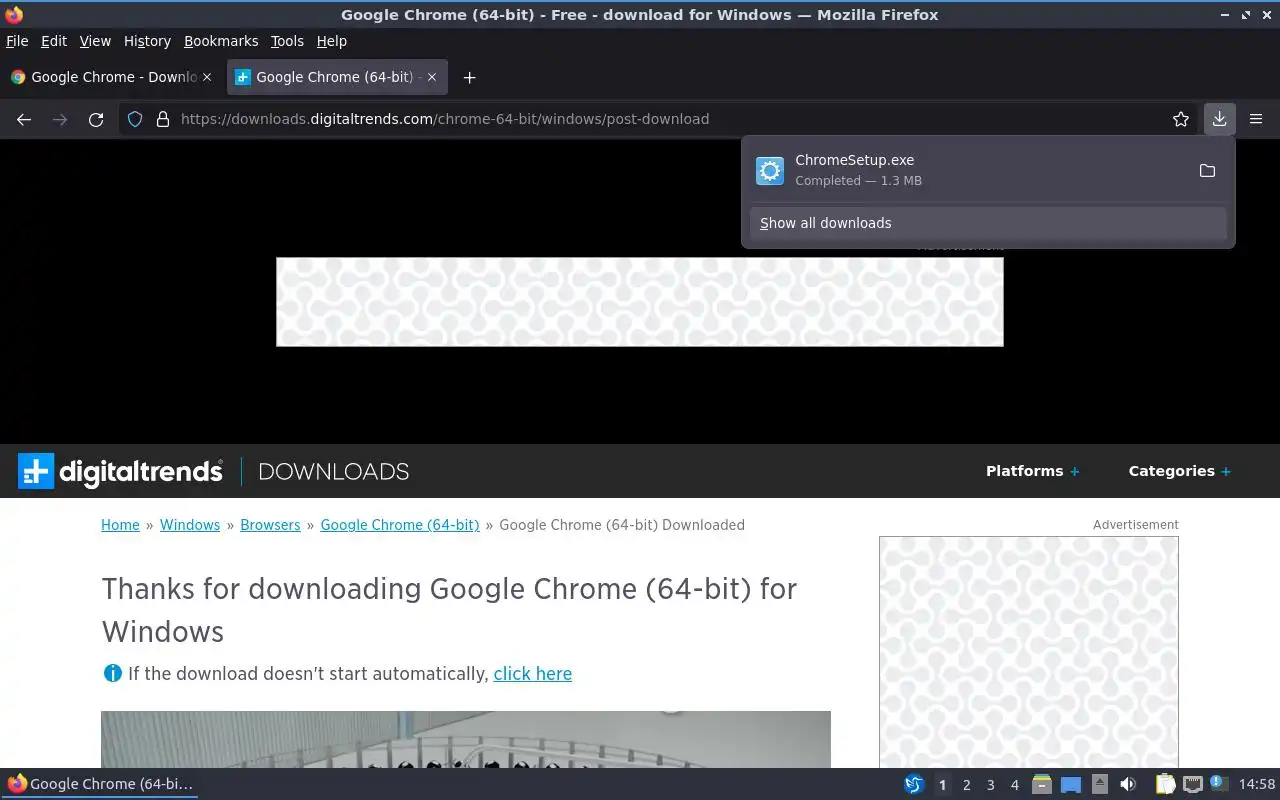Switch to workspace 3
This screenshot has height=800, width=1280.
coord(990,785)
